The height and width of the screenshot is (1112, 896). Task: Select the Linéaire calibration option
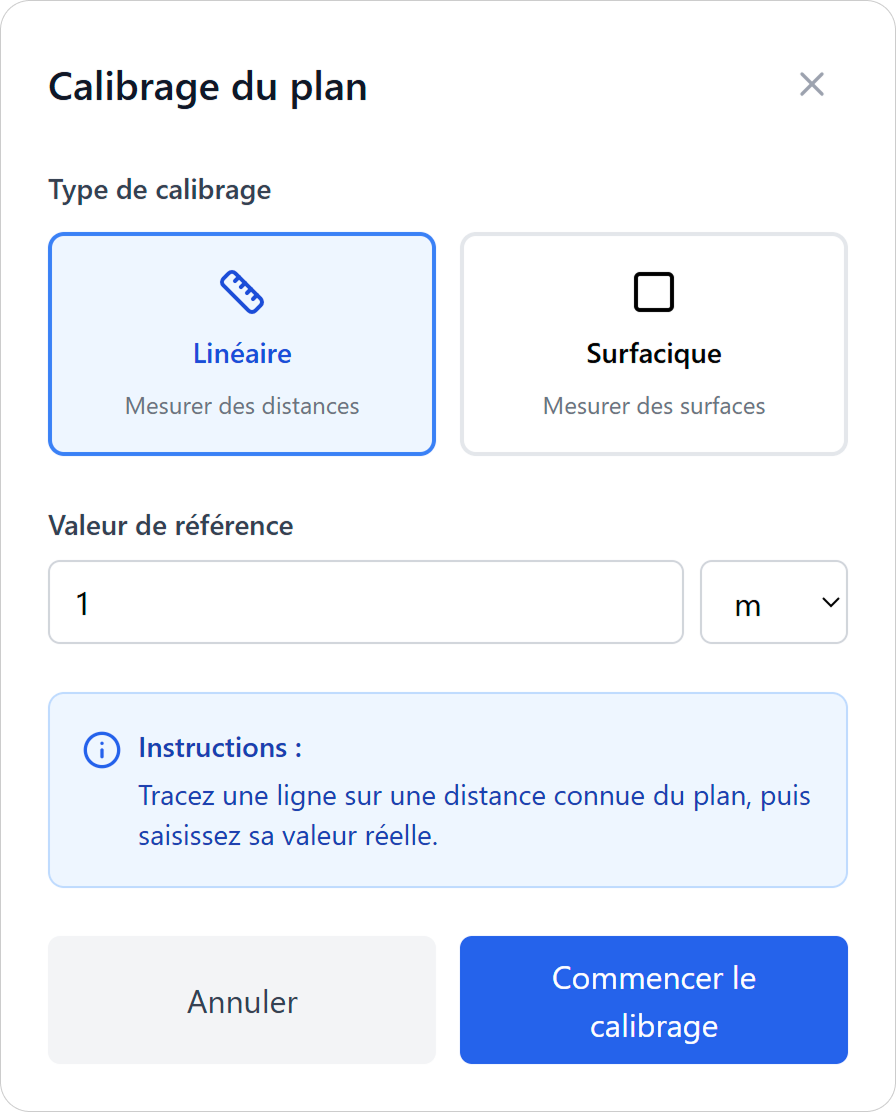point(242,344)
